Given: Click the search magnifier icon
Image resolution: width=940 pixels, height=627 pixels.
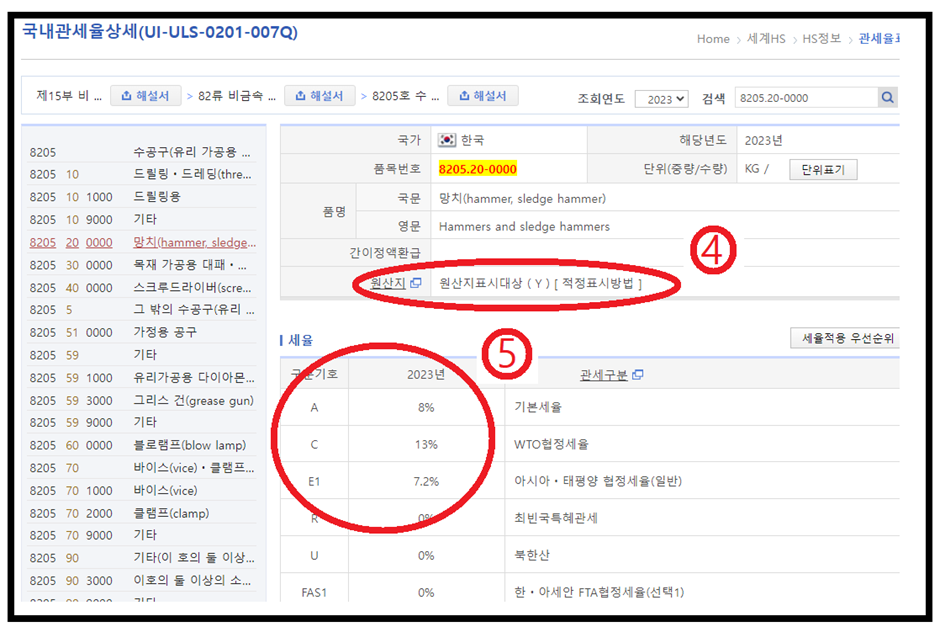Looking at the screenshot, I should 887,97.
